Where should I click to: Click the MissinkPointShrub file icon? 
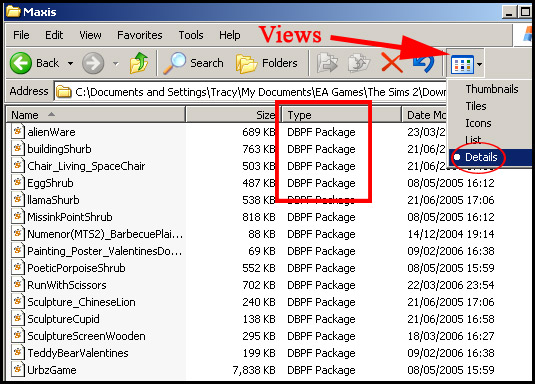pyautogui.click(x=18, y=217)
